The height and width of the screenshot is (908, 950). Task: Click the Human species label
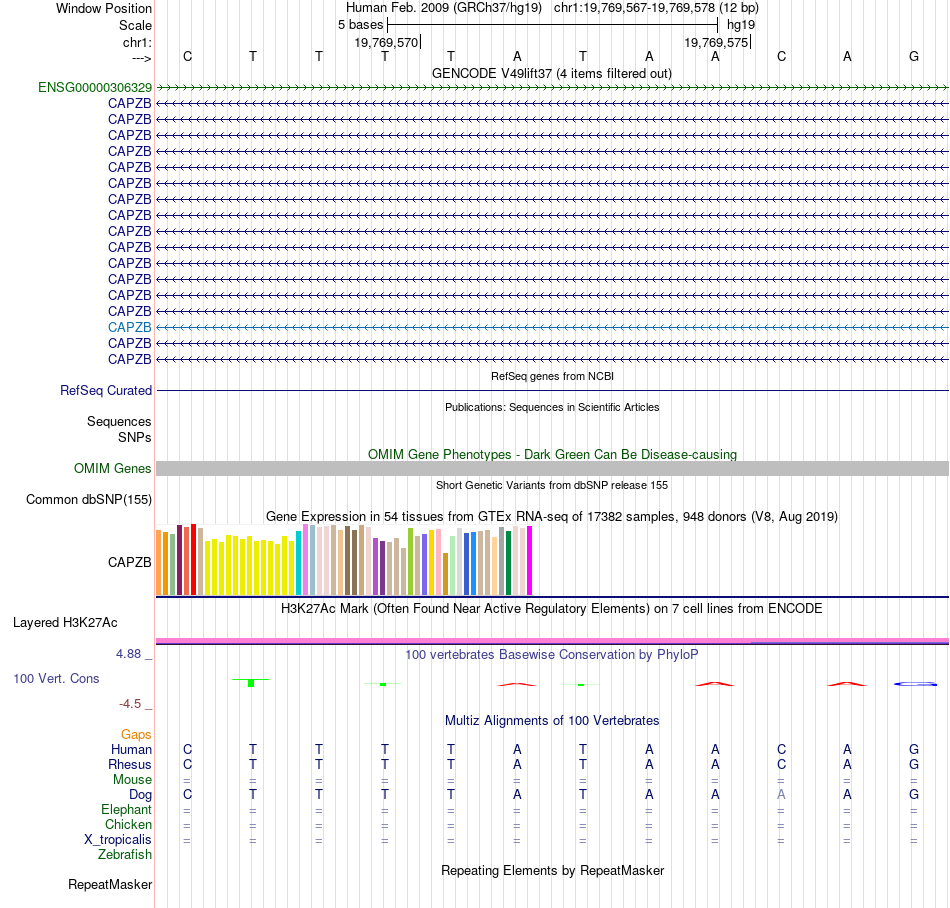[x=131, y=750]
